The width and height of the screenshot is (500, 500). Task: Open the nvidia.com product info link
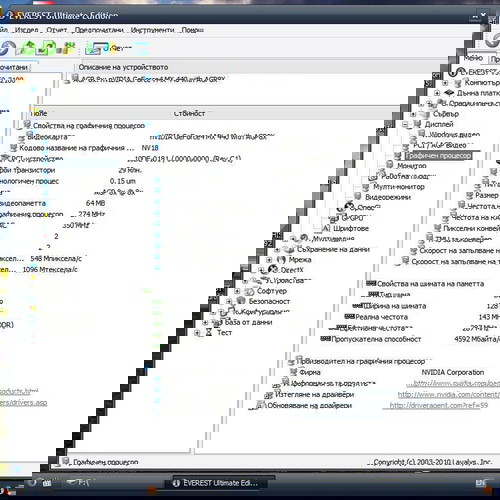[456, 383]
